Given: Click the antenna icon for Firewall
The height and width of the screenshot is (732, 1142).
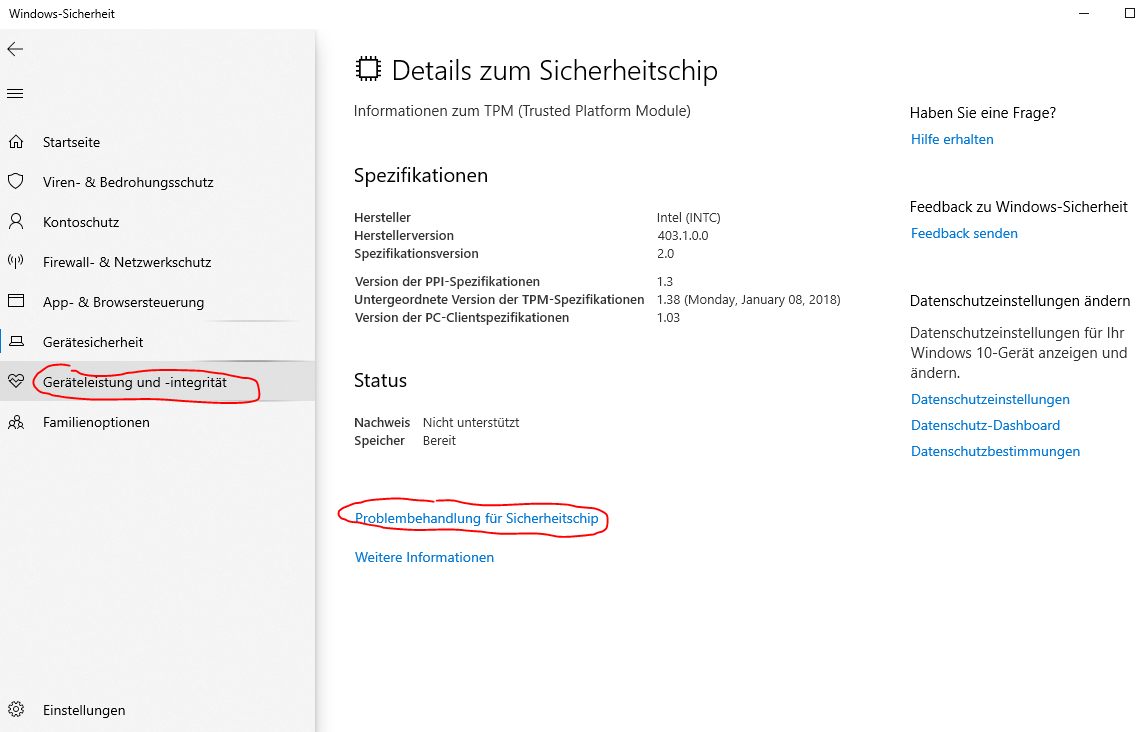Looking at the screenshot, I should point(15,261).
